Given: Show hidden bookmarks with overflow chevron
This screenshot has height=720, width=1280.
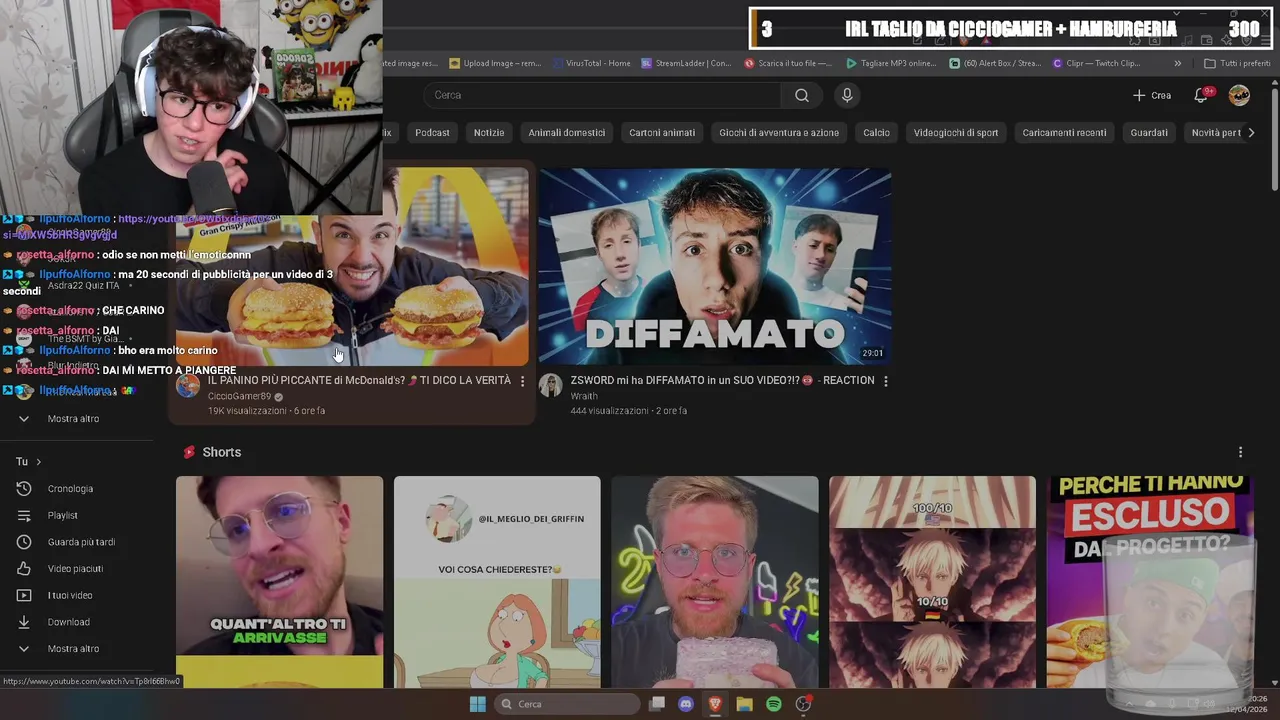Looking at the screenshot, I should pyautogui.click(x=1177, y=63).
